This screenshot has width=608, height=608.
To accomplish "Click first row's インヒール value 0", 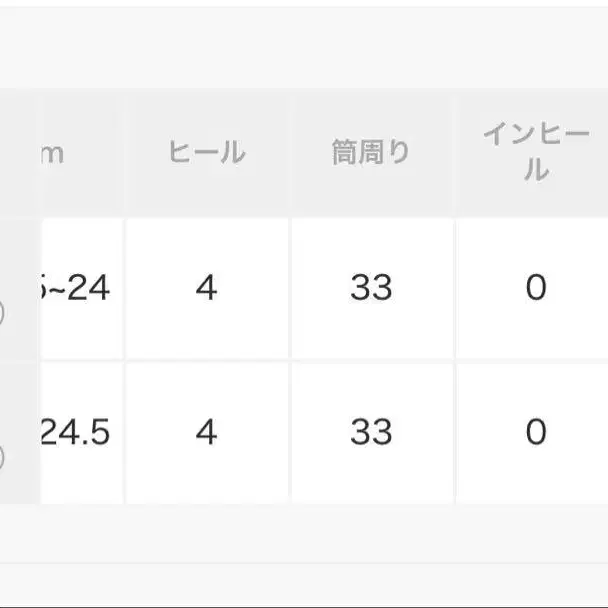I will click(x=535, y=289).
